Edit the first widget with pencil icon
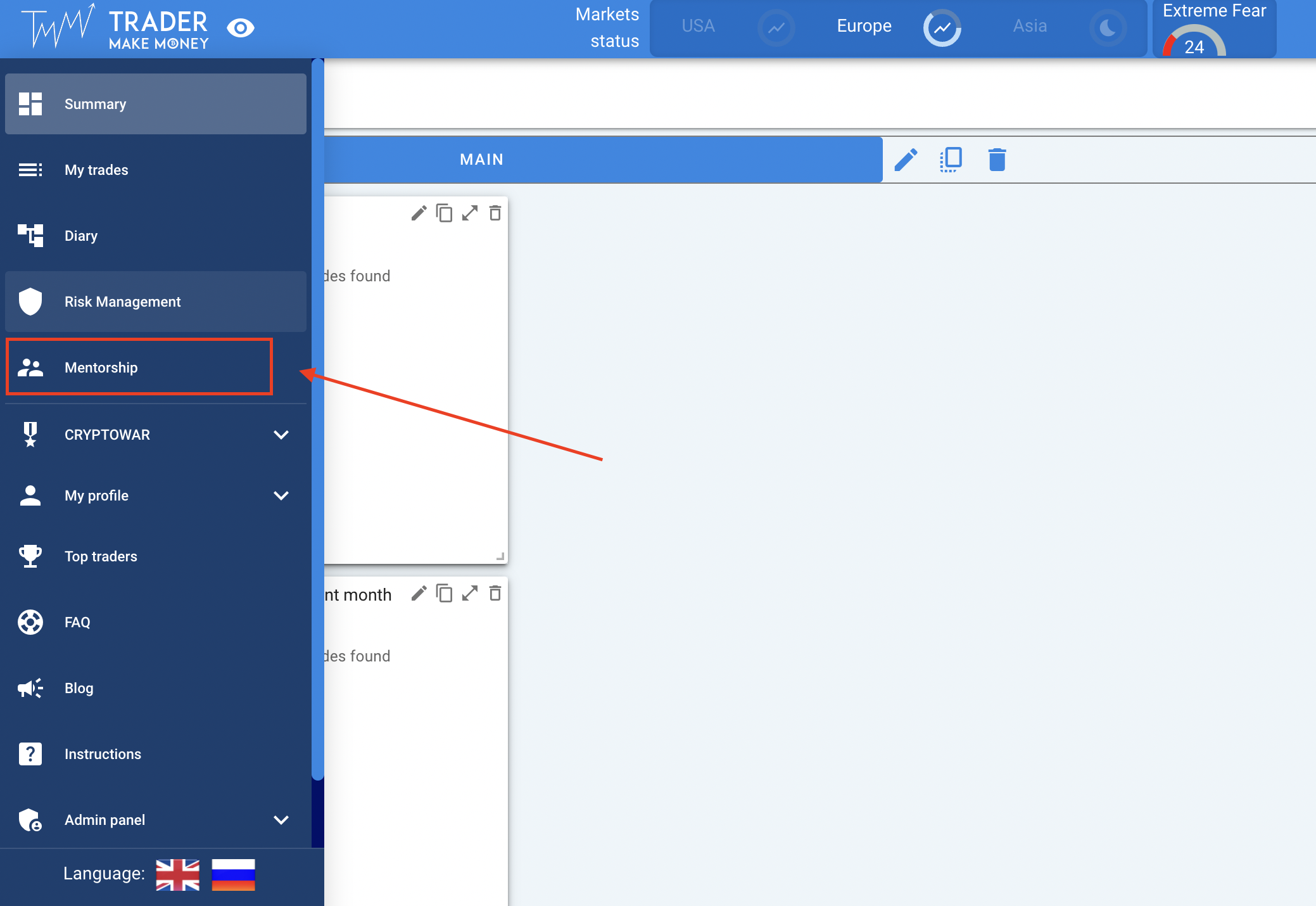 click(x=419, y=214)
